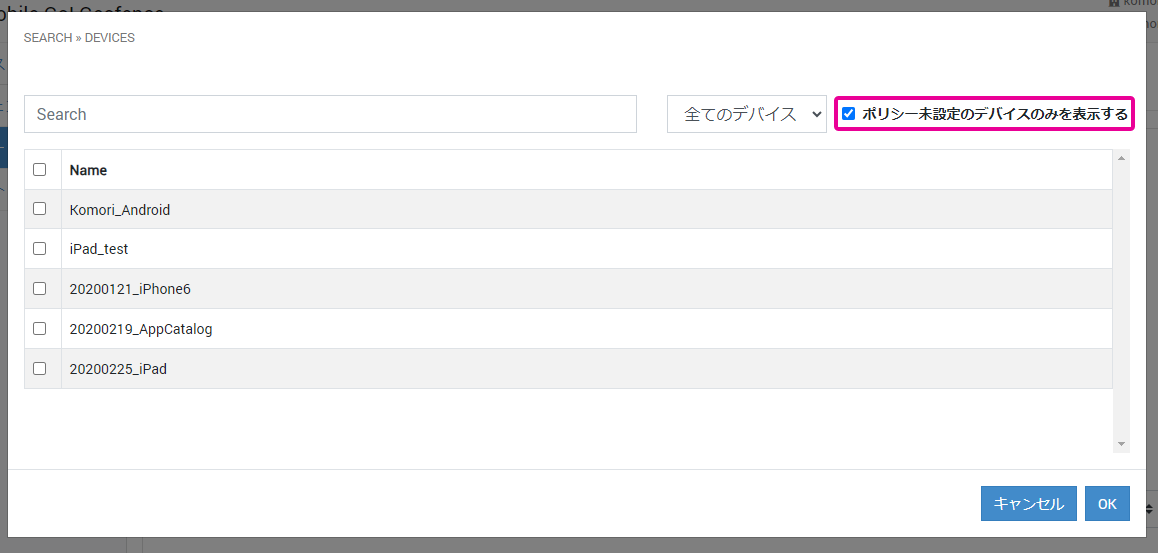Confirm selection with OK button
The image size is (1158, 553).
[x=1106, y=504]
